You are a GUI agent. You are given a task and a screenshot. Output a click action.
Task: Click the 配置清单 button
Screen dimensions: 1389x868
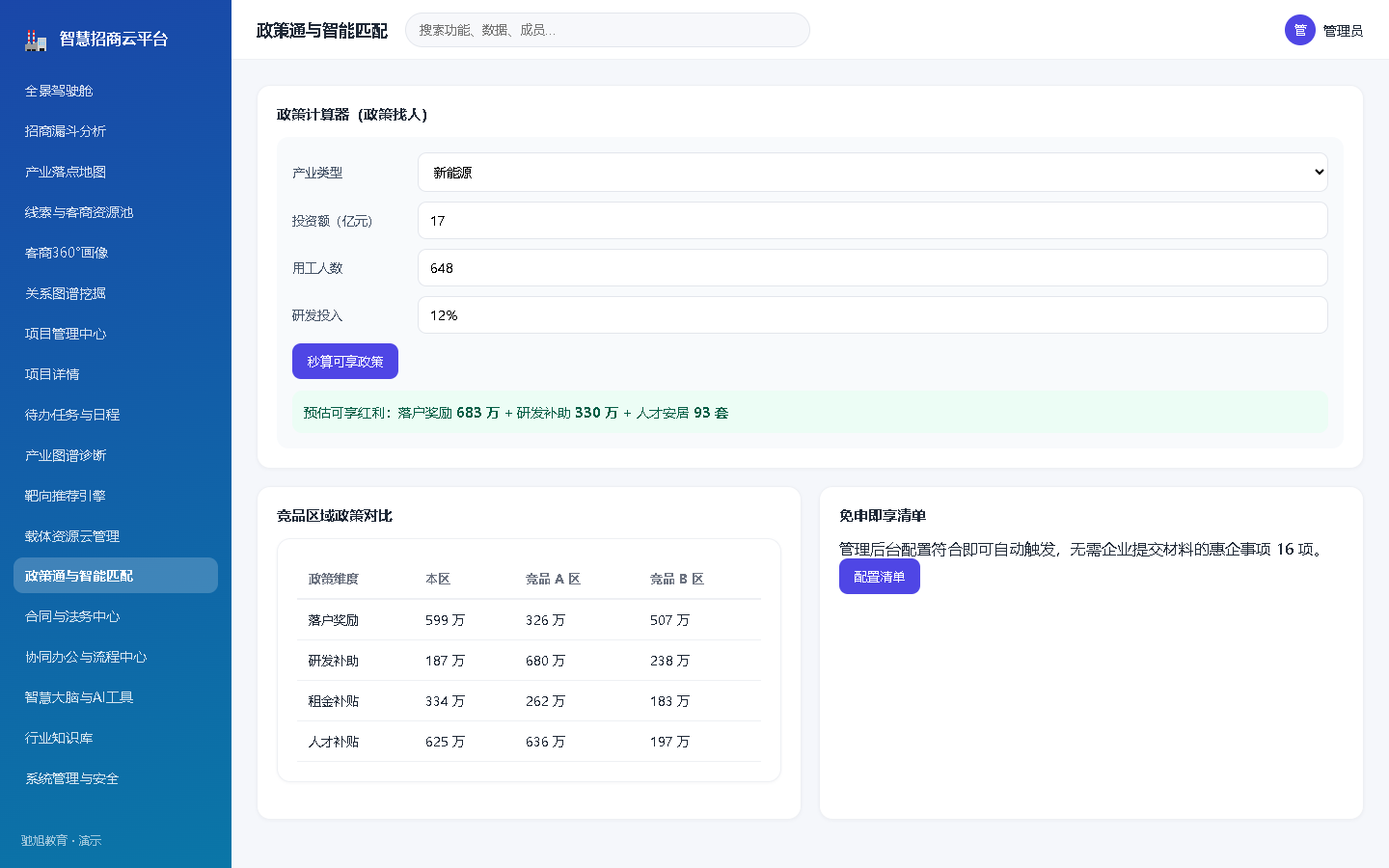click(x=879, y=577)
